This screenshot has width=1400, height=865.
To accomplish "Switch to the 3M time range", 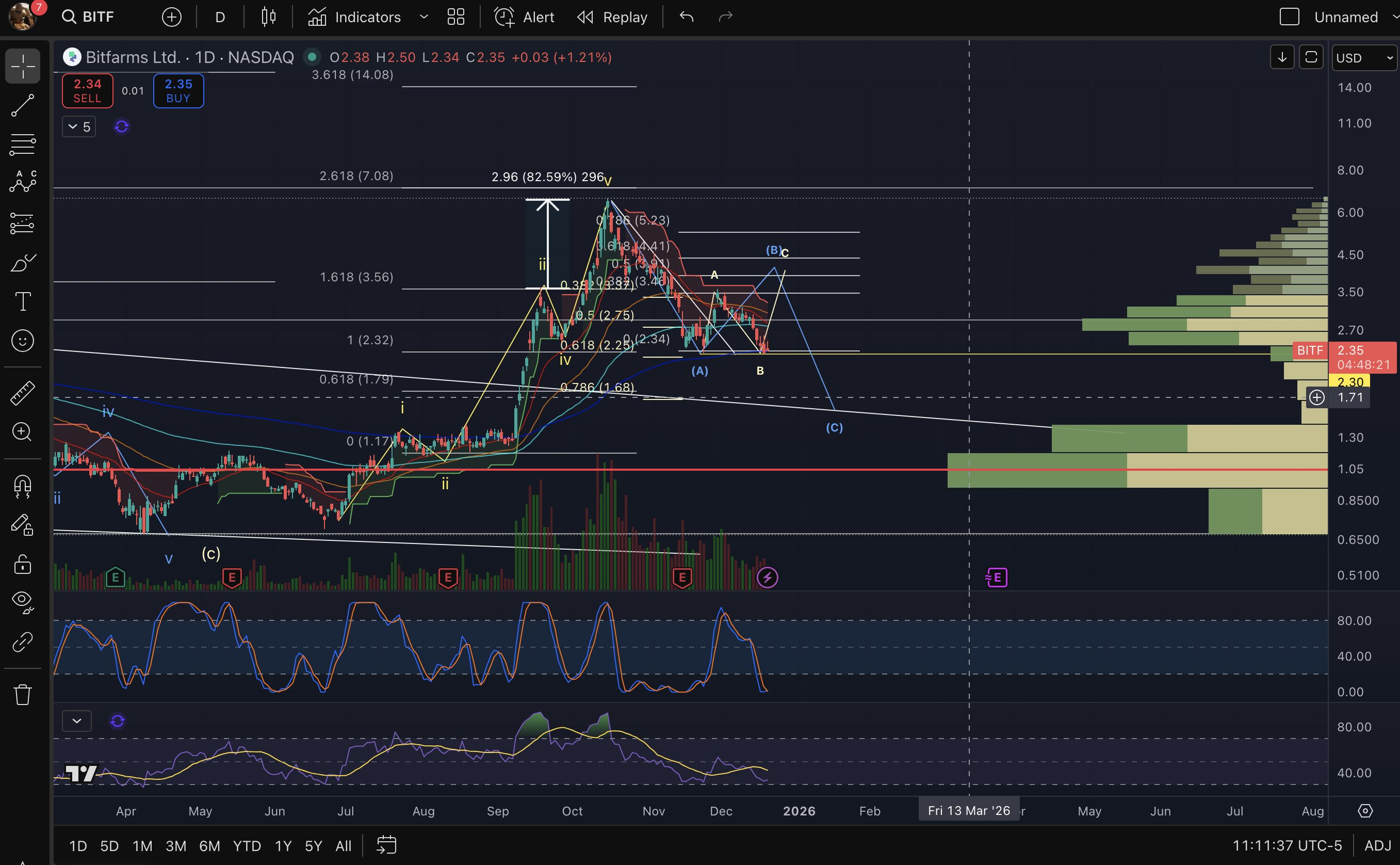I will point(175,846).
